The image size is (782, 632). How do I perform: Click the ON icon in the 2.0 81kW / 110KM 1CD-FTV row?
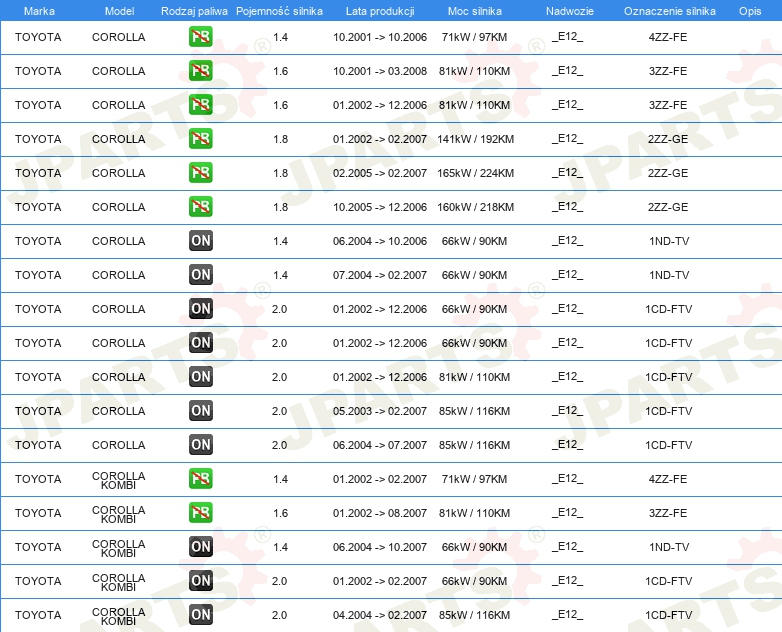[200, 377]
